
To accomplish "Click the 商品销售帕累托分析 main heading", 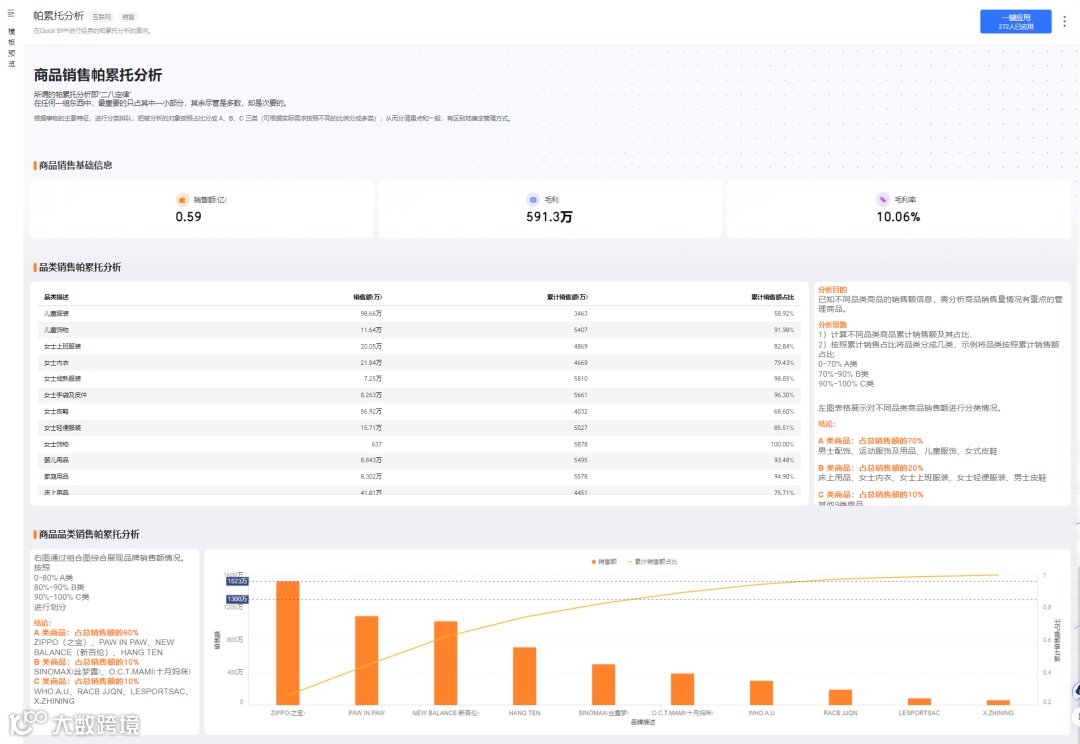I will 98,75.
